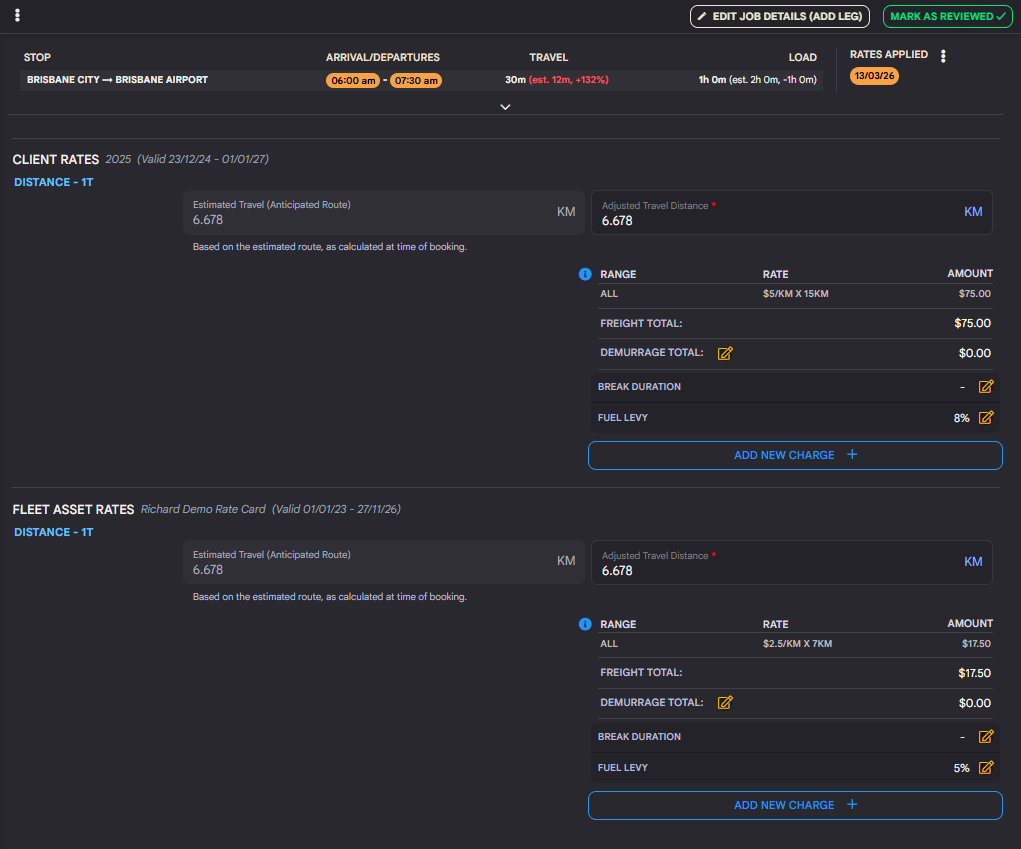Click the 07:30 am departure time badge
The height and width of the screenshot is (849, 1021).
coord(415,81)
